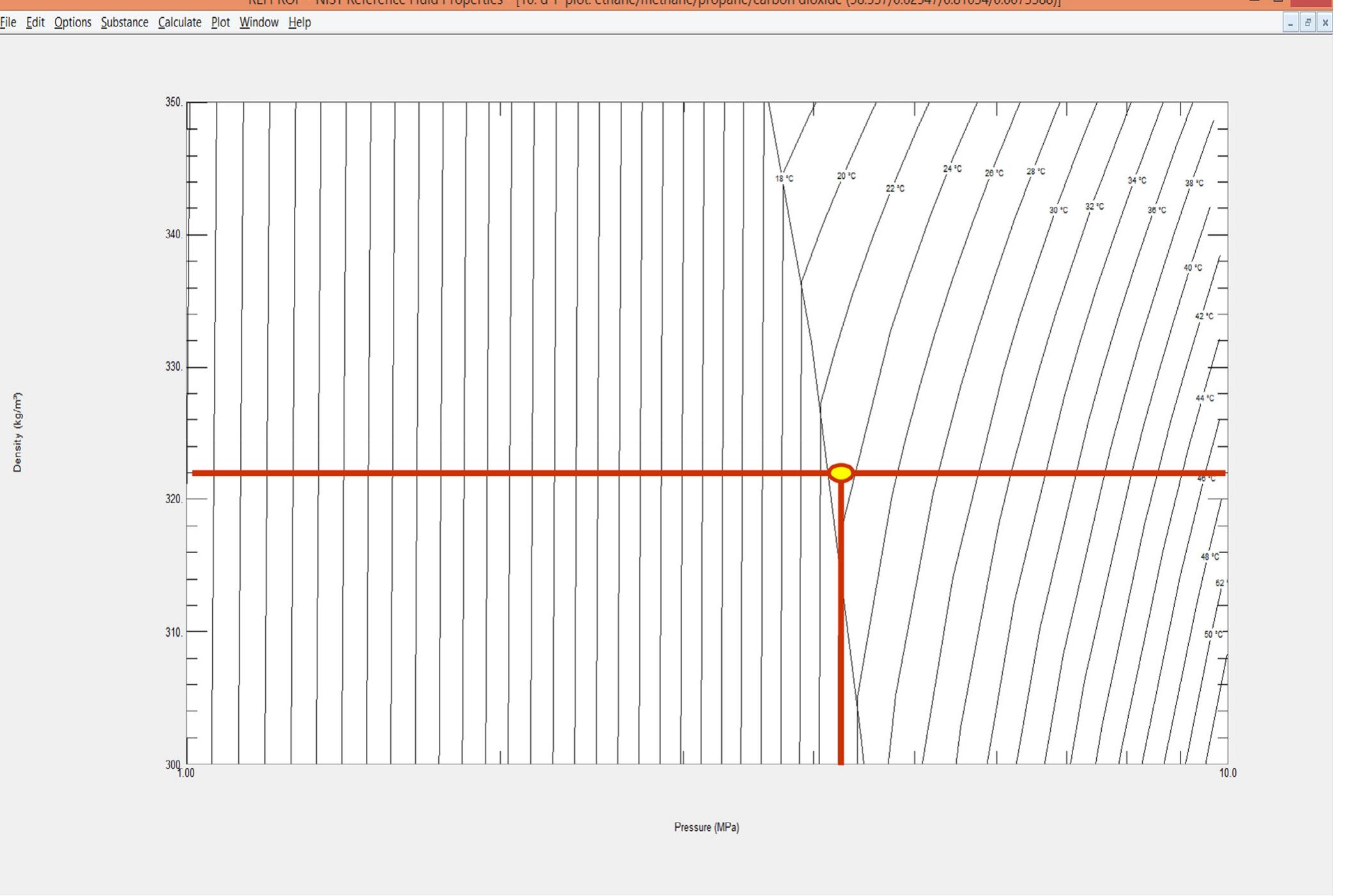Click the 22 °C isotherm label
The height and width of the screenshot is (896, 1351).
895,188
